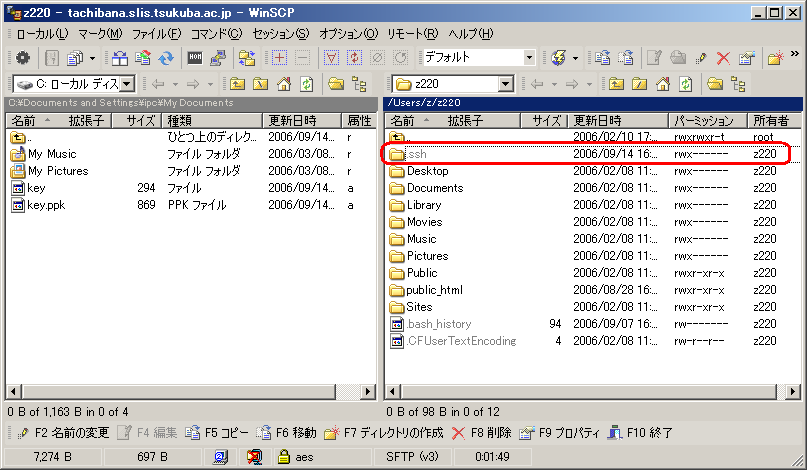The width and height of the screenshot is (807, 470).
Task: Click the local panel horizontal scrollbar thumb
Action: [x=179, y=392]
